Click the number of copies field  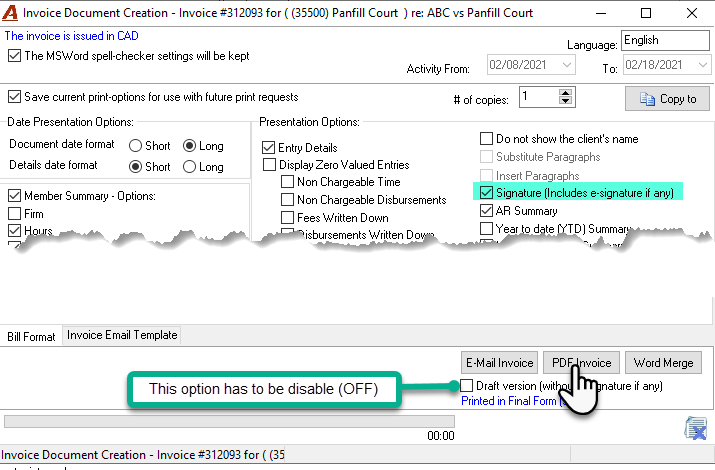pos(539,97)
